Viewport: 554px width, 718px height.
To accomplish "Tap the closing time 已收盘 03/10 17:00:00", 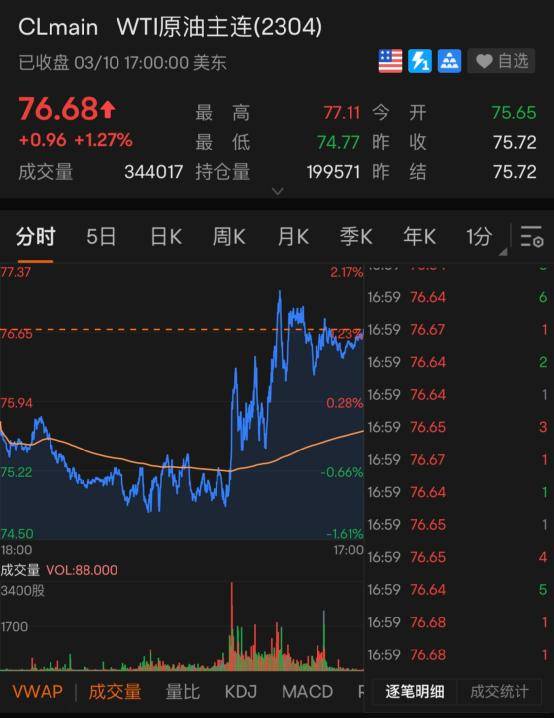I will (x=122, y=63).
